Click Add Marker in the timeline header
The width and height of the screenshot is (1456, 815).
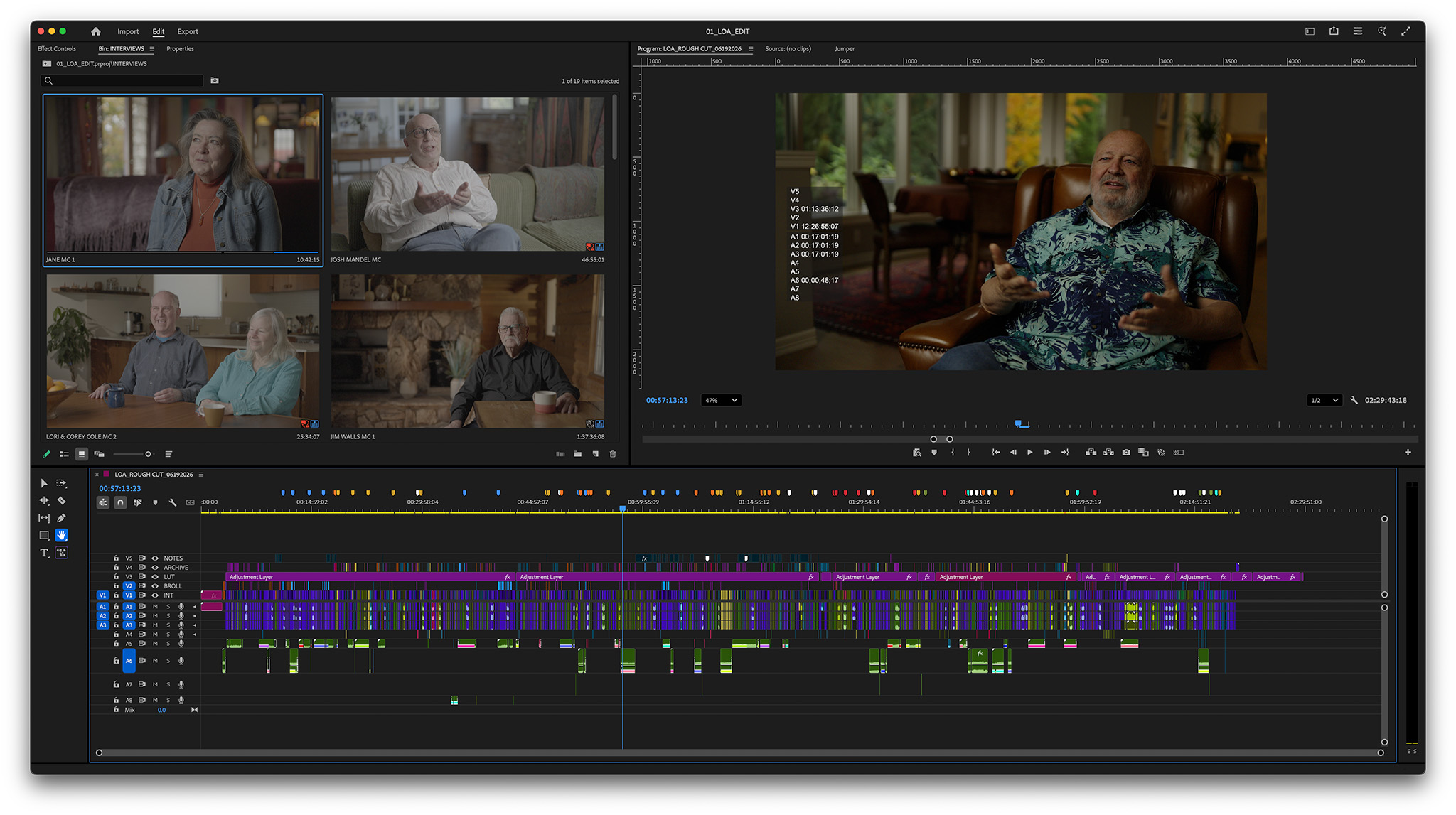155,502
